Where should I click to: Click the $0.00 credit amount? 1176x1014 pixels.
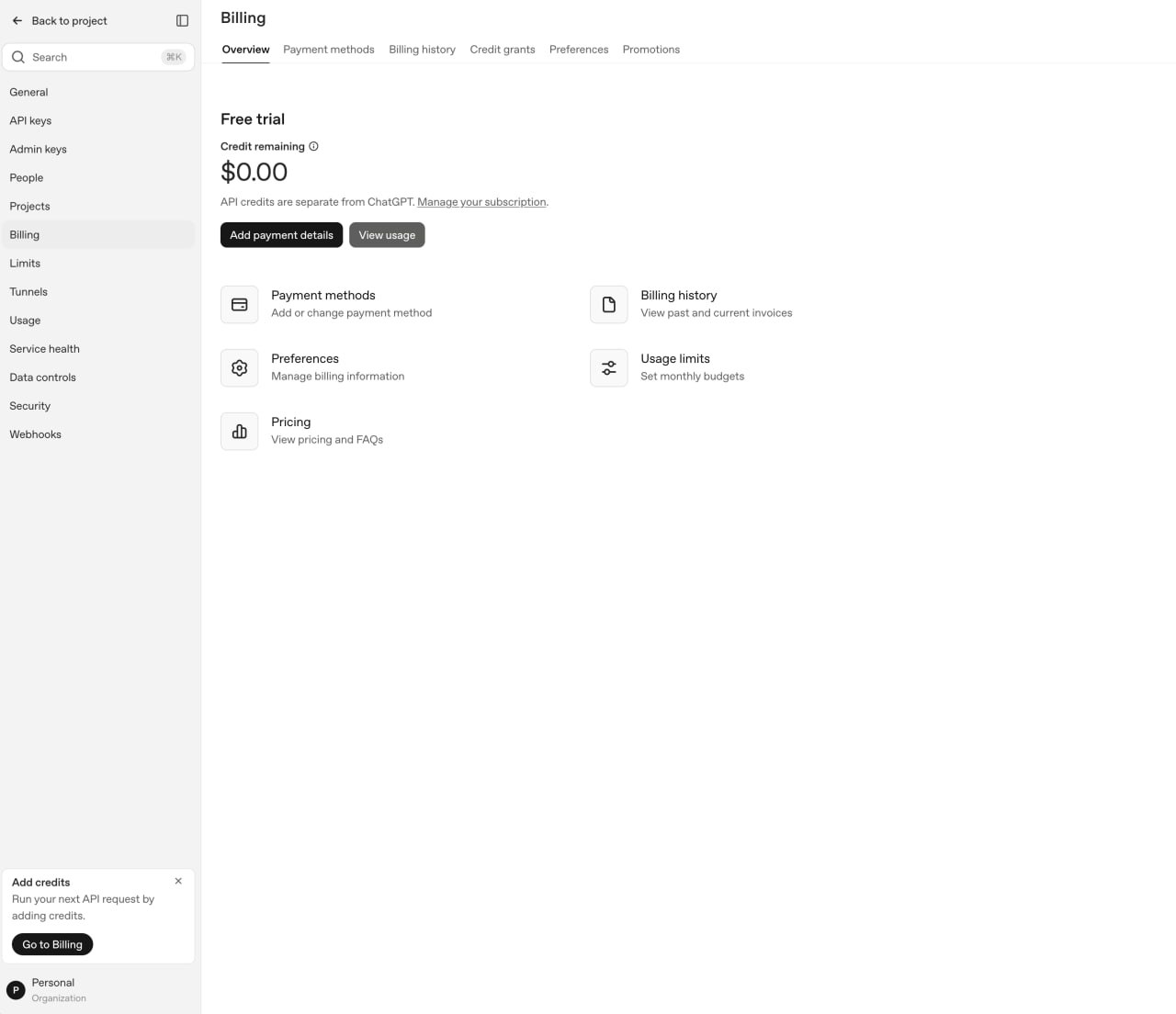(254, 172)
